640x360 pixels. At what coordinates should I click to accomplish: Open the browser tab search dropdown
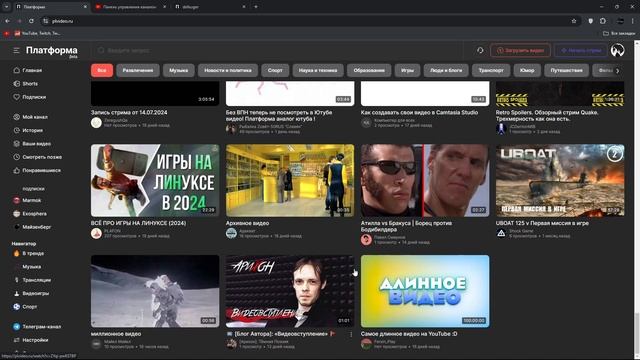(x=6, y=7)
